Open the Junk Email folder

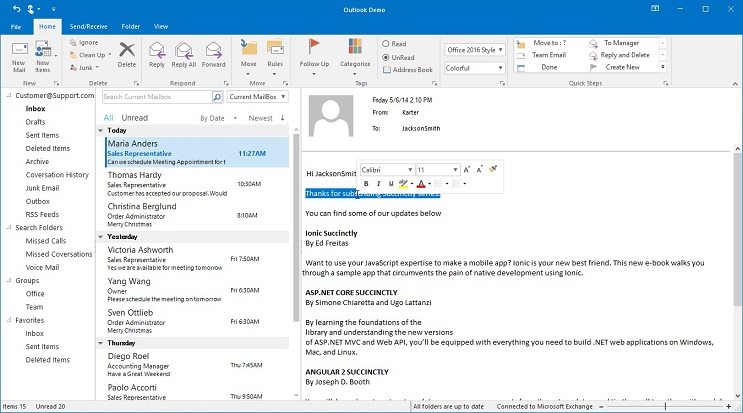[x=43, y=188]
